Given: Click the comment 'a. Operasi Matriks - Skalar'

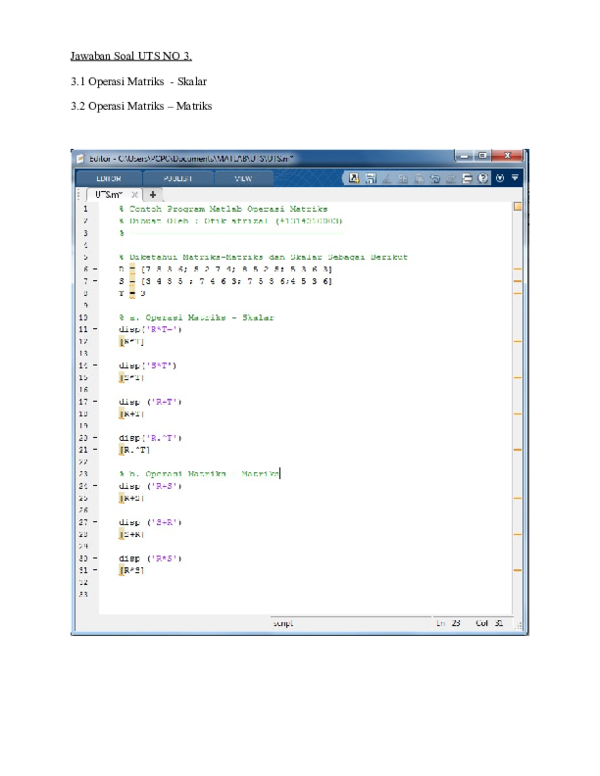Looking at the screenshot, I should point(197,317).
